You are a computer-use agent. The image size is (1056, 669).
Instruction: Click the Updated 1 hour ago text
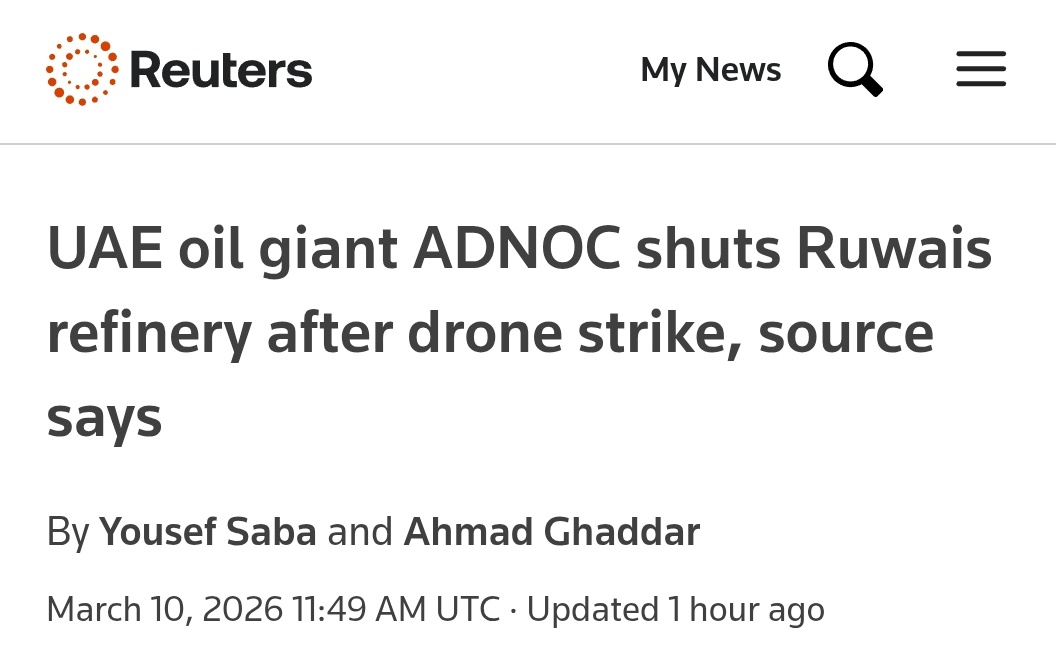[677, 607]
